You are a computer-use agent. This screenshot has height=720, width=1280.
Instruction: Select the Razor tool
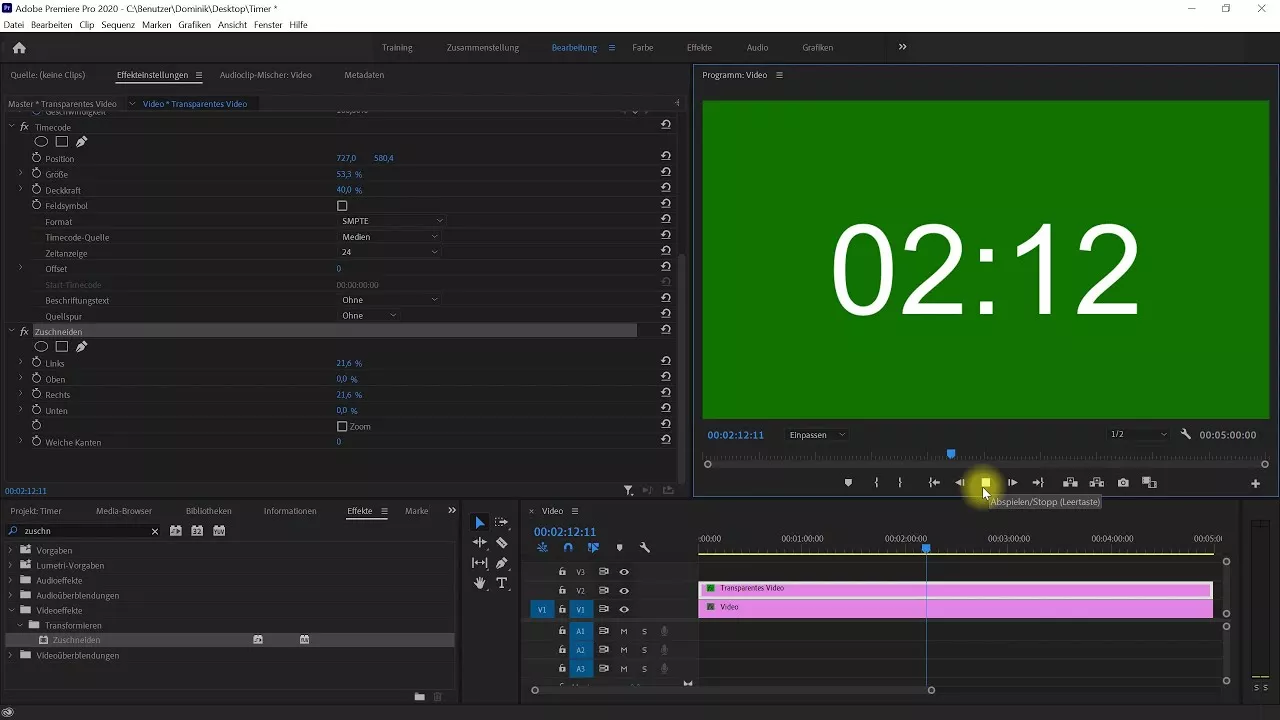(x=501, y=542)
